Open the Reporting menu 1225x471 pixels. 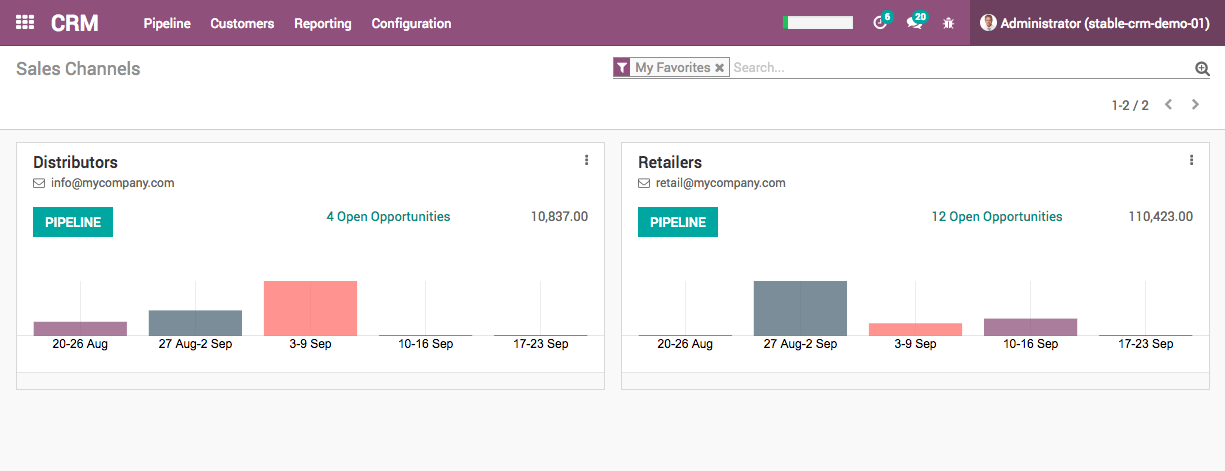click(322, 23)
